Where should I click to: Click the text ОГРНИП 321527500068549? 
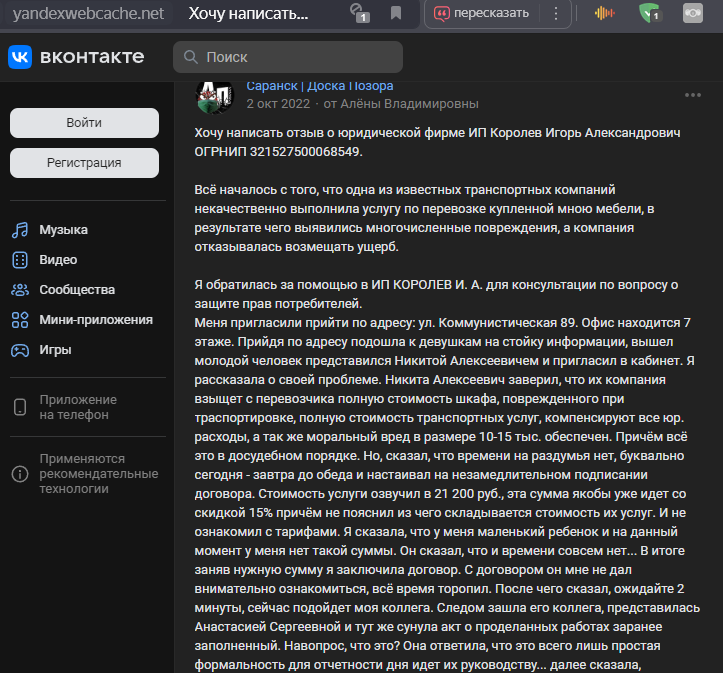[x=279, y=152]
